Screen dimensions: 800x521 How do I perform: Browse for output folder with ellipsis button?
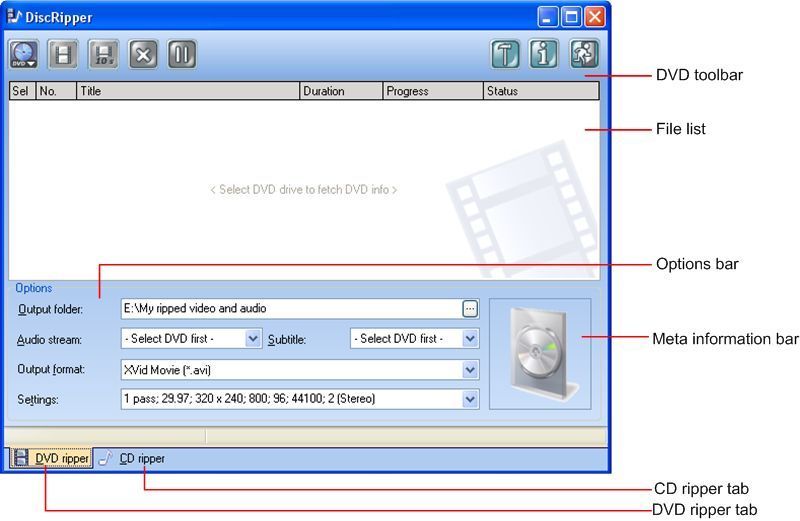click(470, 309)
